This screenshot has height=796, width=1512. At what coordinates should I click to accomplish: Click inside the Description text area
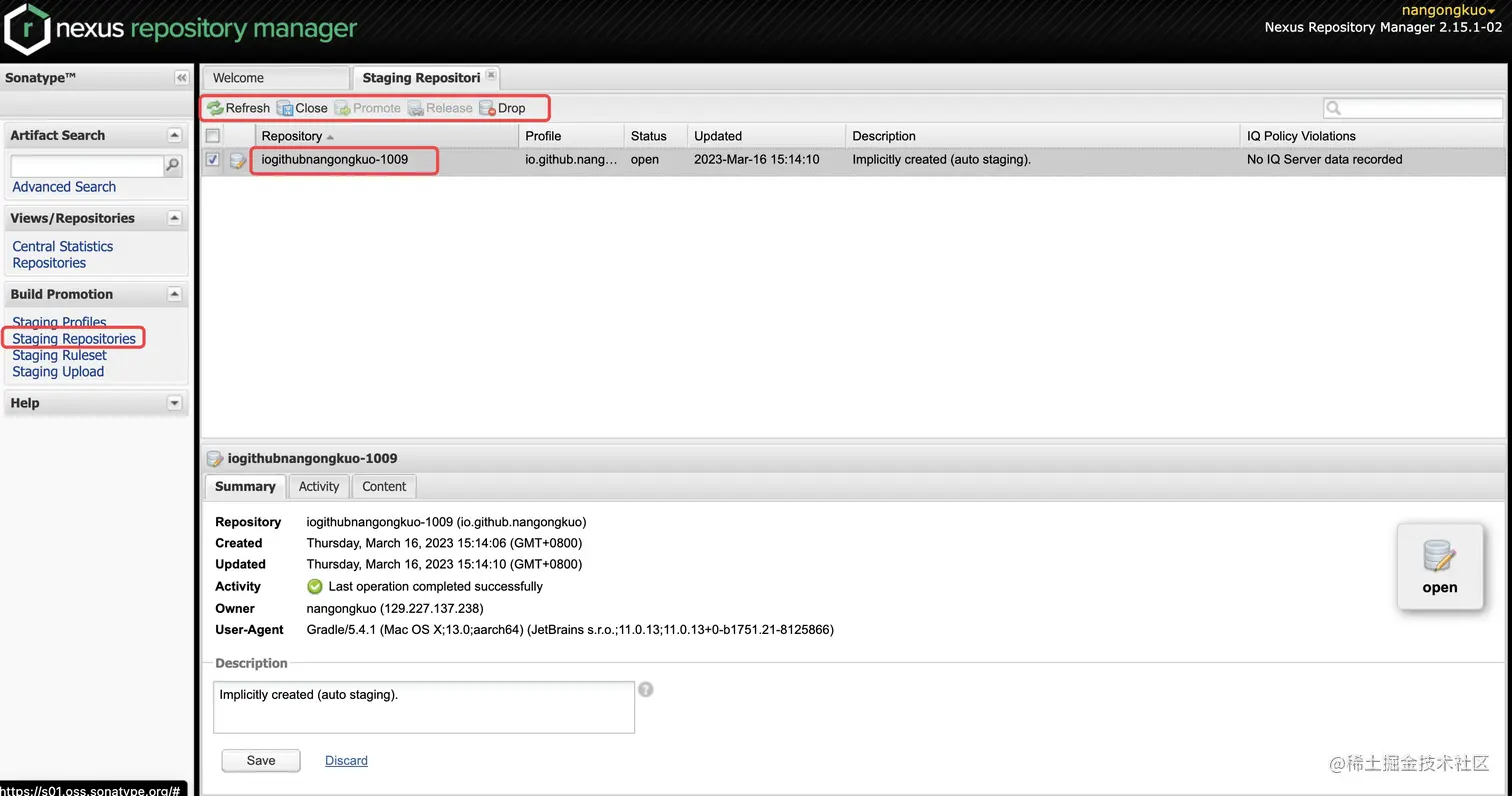point(424,707)
